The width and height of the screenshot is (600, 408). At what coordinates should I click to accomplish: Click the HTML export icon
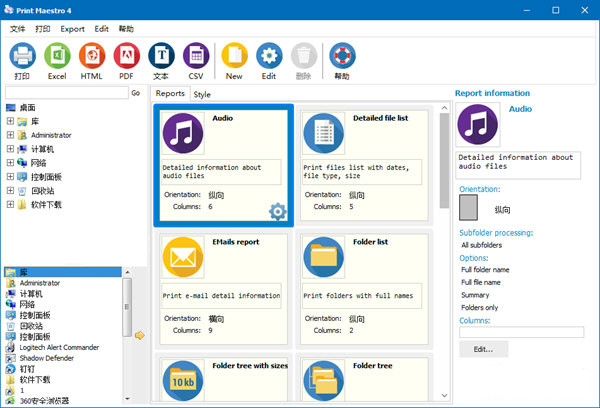(x=92, y=56)
